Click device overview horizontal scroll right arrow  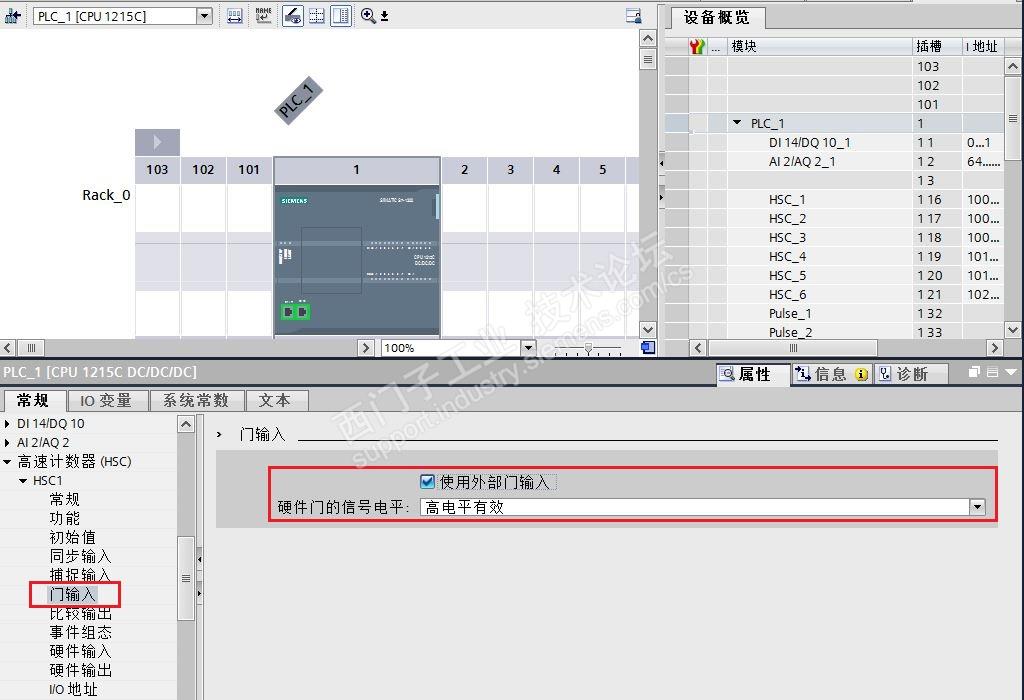click(x=995, y=347)
